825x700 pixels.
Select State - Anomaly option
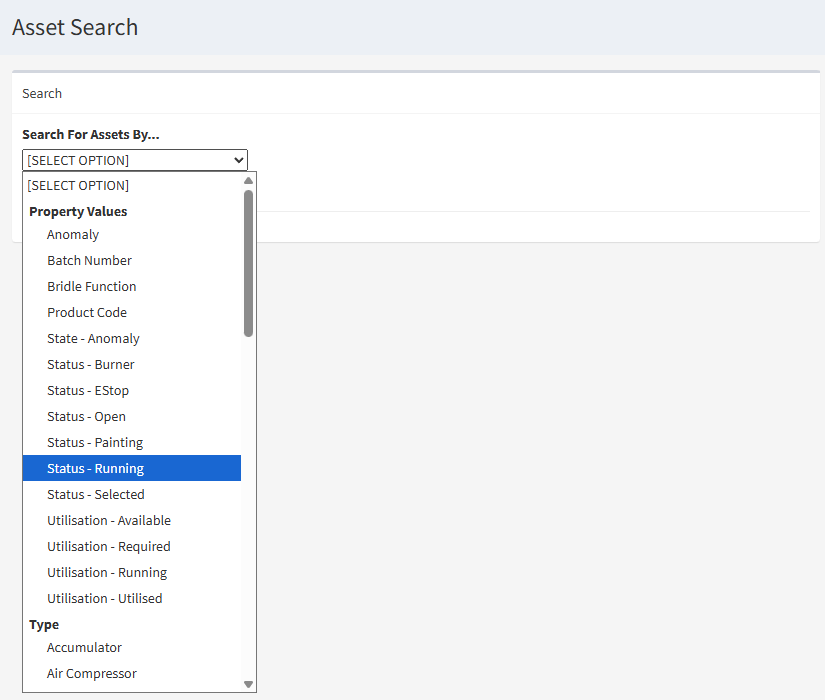[x=93, y=338]
